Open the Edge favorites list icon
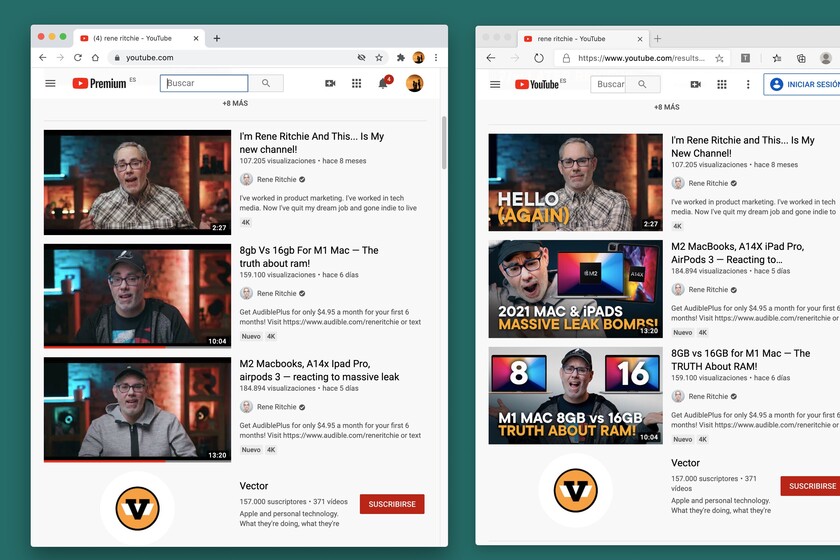This screenshot has width=840, height=560. pyautogui.click(x=777, y=58)
